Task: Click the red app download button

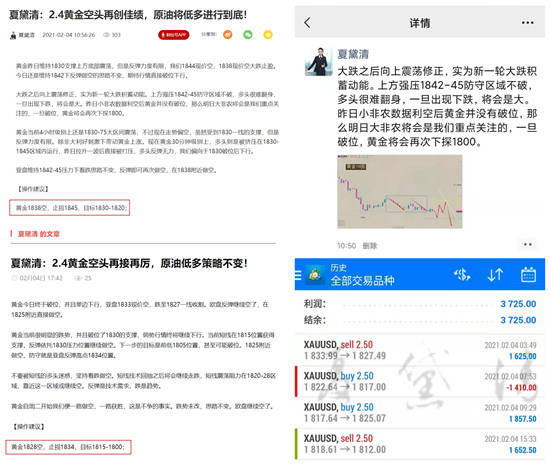Action: [174, 35]
